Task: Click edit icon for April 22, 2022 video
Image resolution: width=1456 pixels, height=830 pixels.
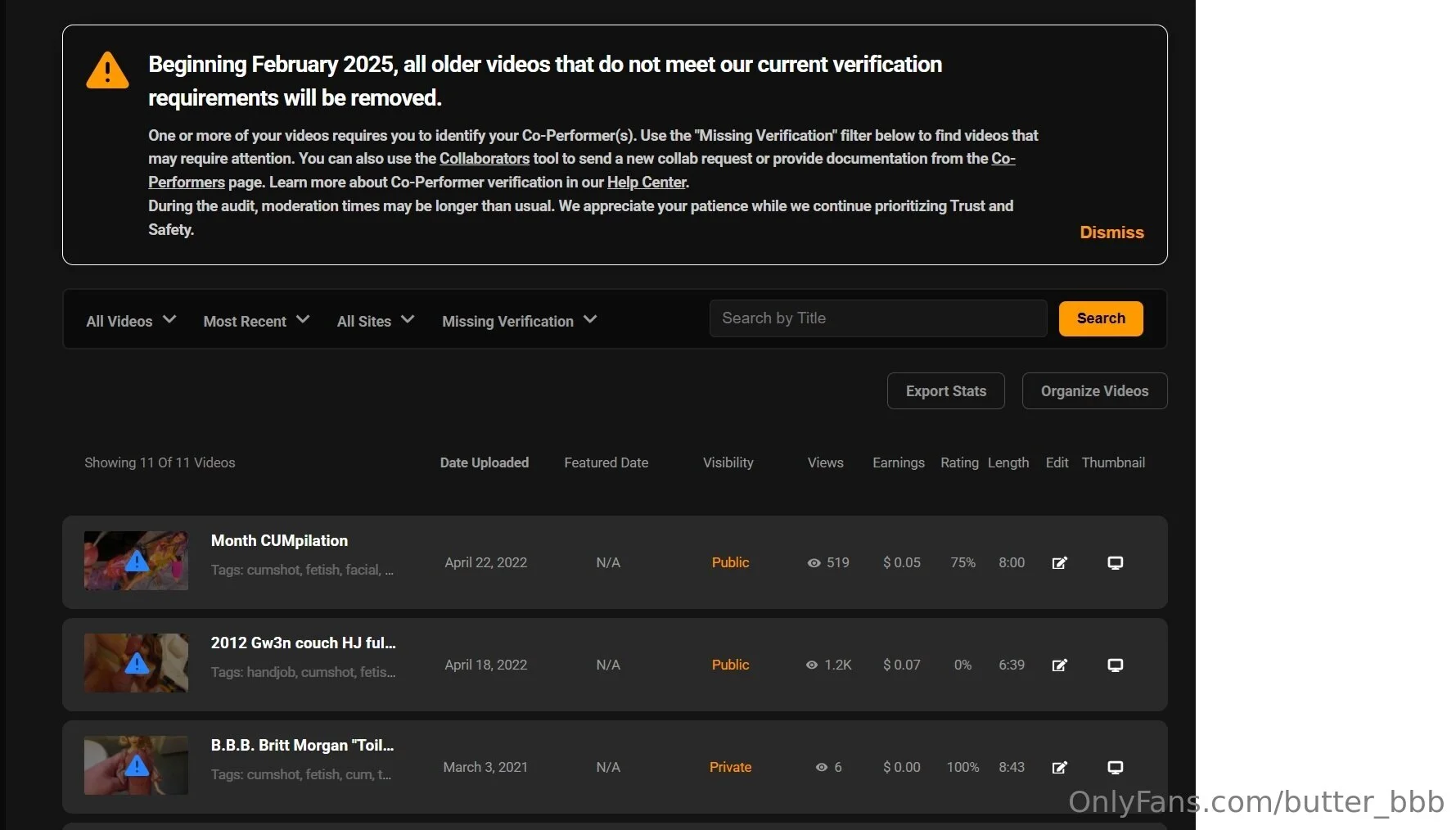Action: point(1059,563)
